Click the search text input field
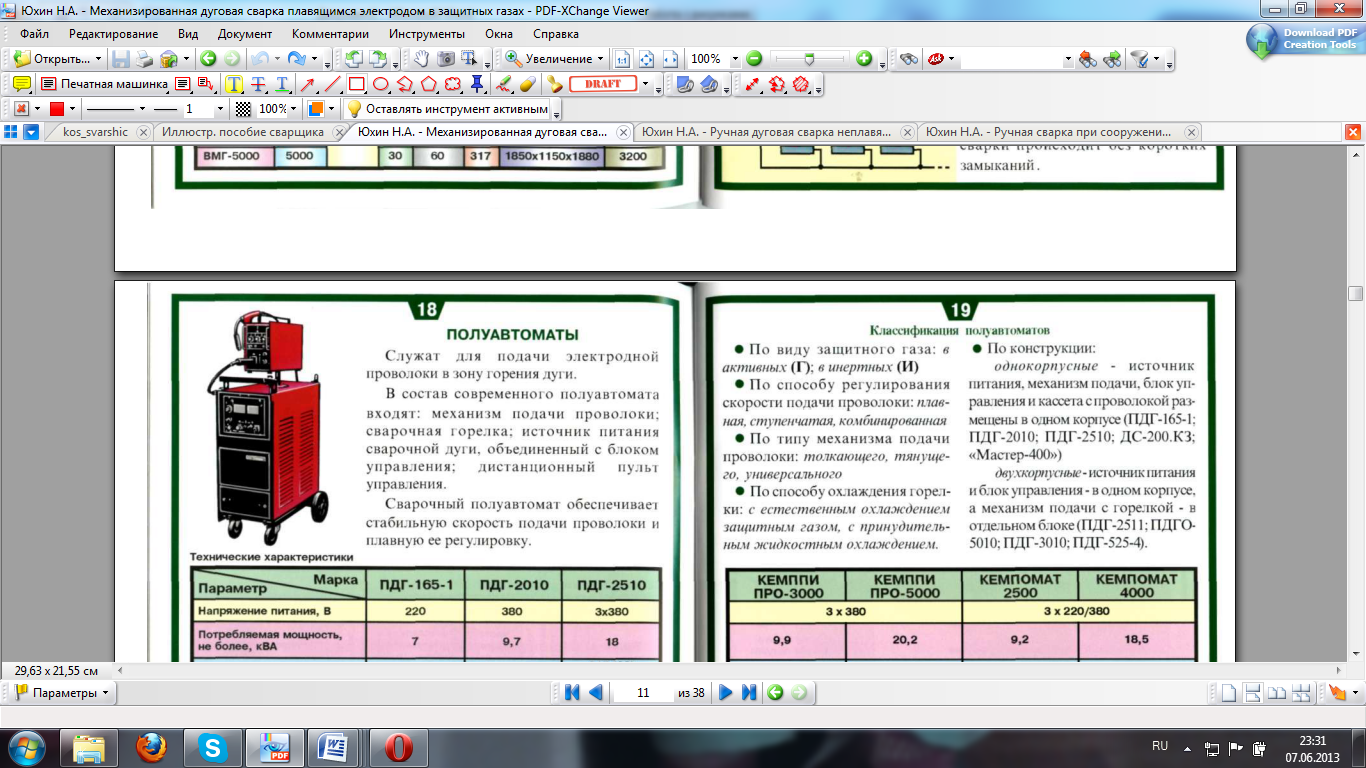 tap(1010, 59)
